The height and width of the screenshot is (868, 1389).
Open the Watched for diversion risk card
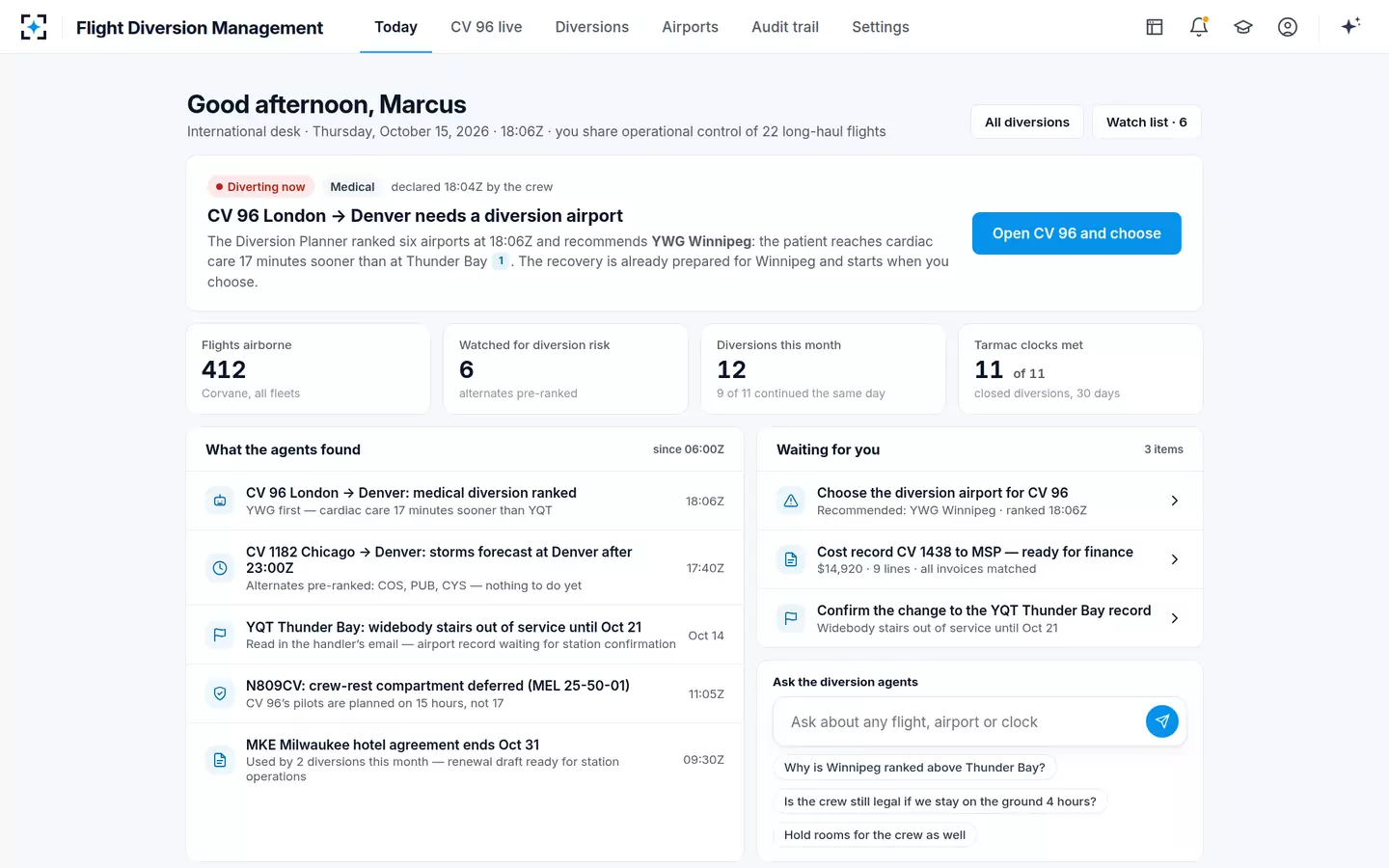coord(565,369)
